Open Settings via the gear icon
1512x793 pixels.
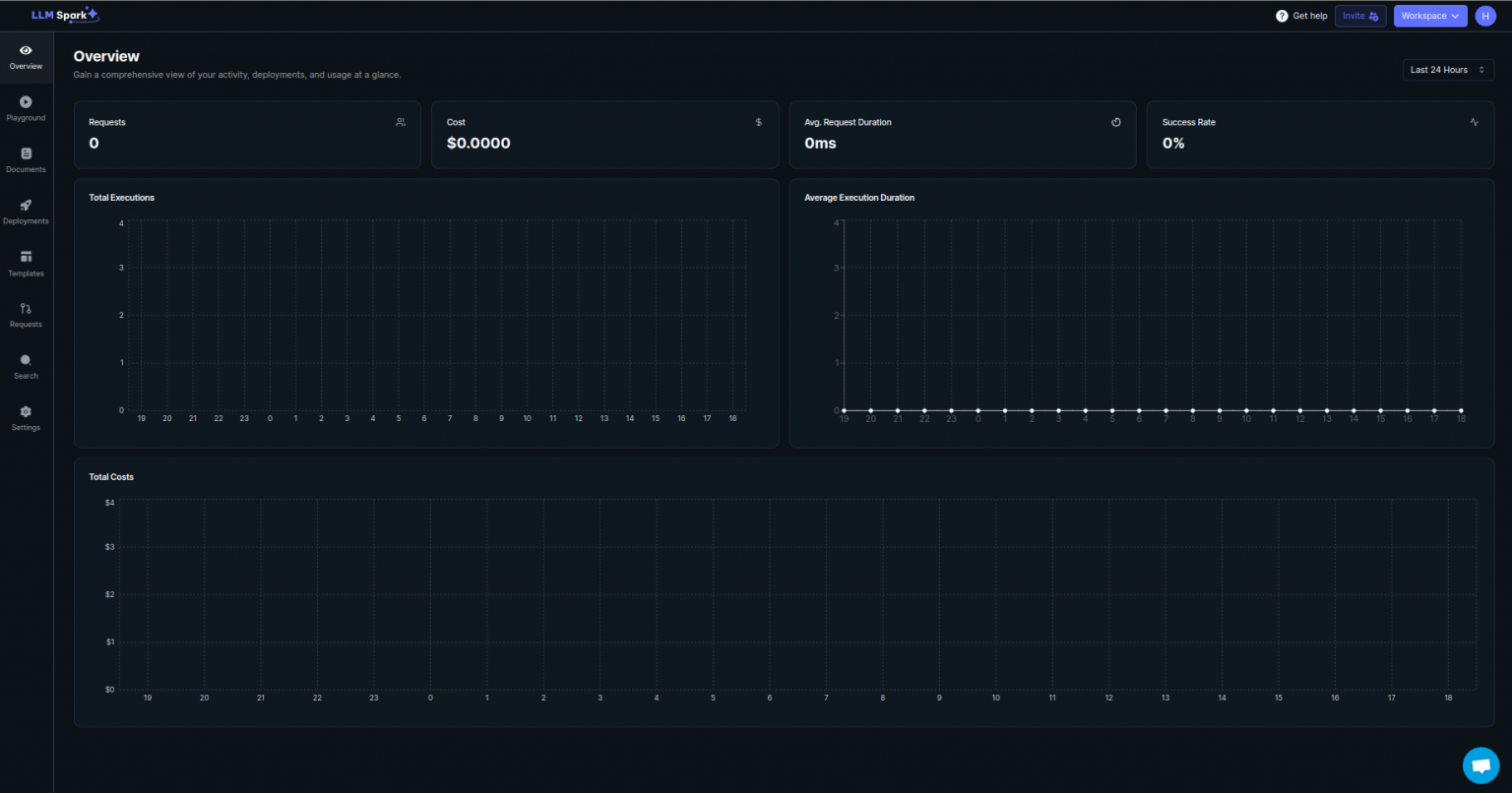pos(26,414)
